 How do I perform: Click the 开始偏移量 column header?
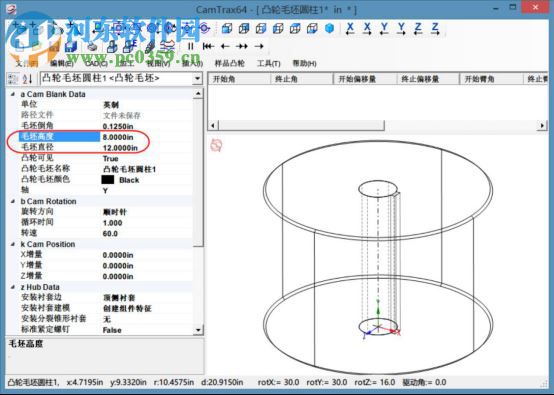[x=365, y=79]
